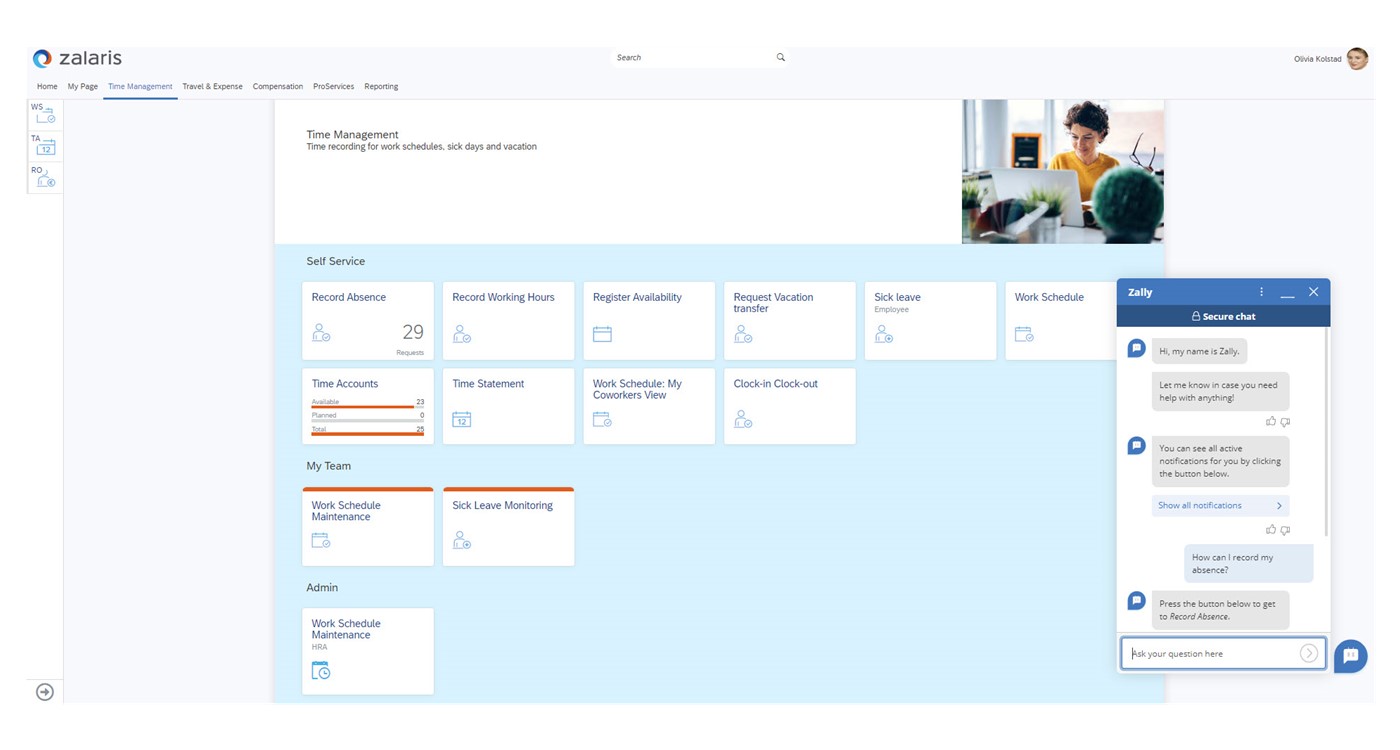Click the RO sidebar shortcut icon

[x=45, y=178]
